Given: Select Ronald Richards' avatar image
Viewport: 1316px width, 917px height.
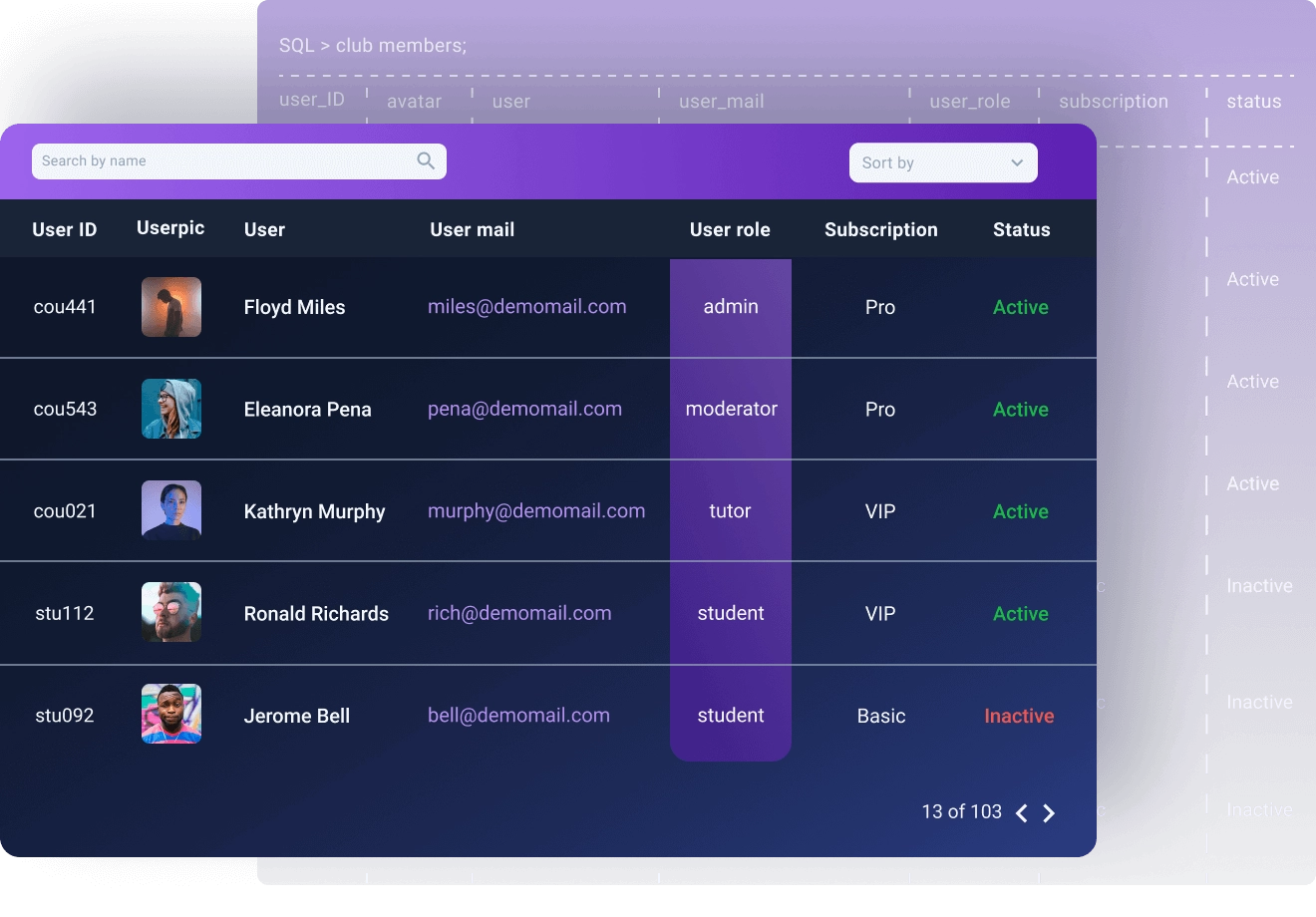Looking at the screenshot, I should tap(171, 612).
